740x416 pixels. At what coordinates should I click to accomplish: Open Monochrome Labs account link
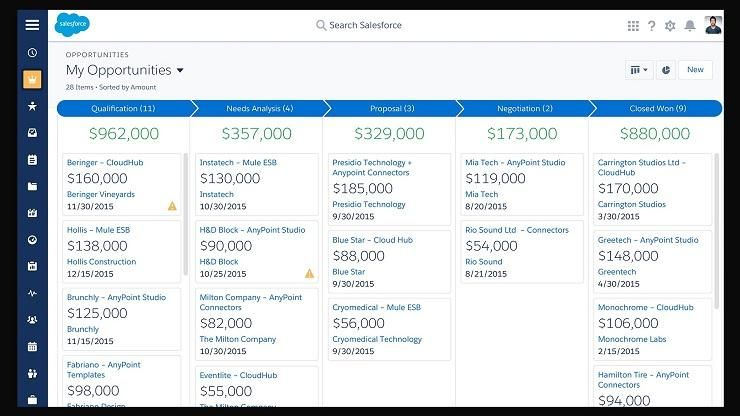pyautogui.click(x=632, y=339)
